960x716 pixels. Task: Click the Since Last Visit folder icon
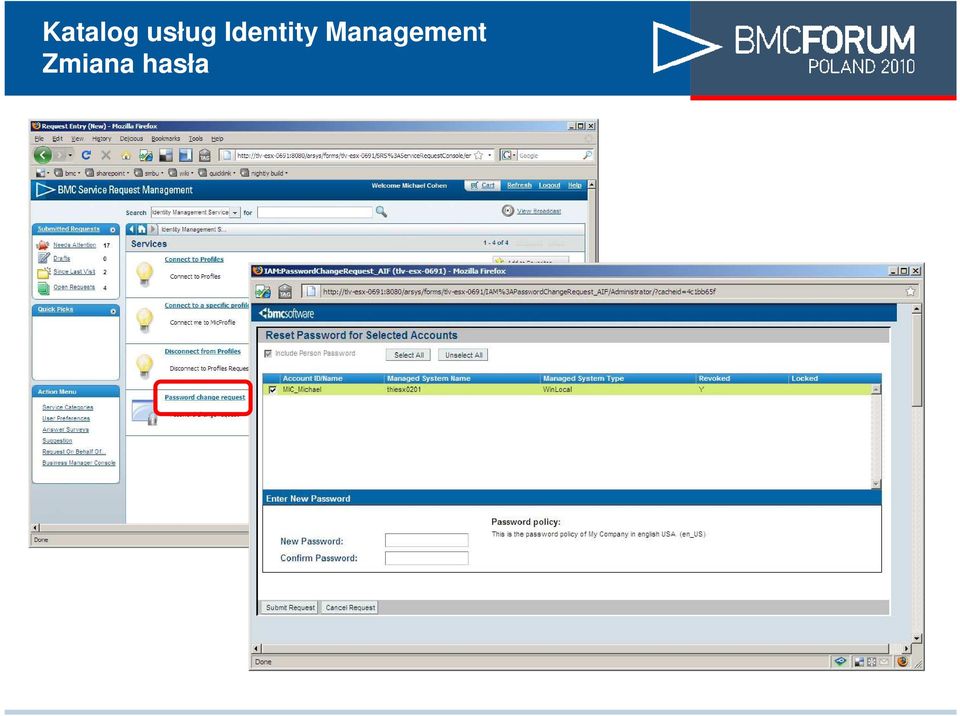tap(43, 273)
